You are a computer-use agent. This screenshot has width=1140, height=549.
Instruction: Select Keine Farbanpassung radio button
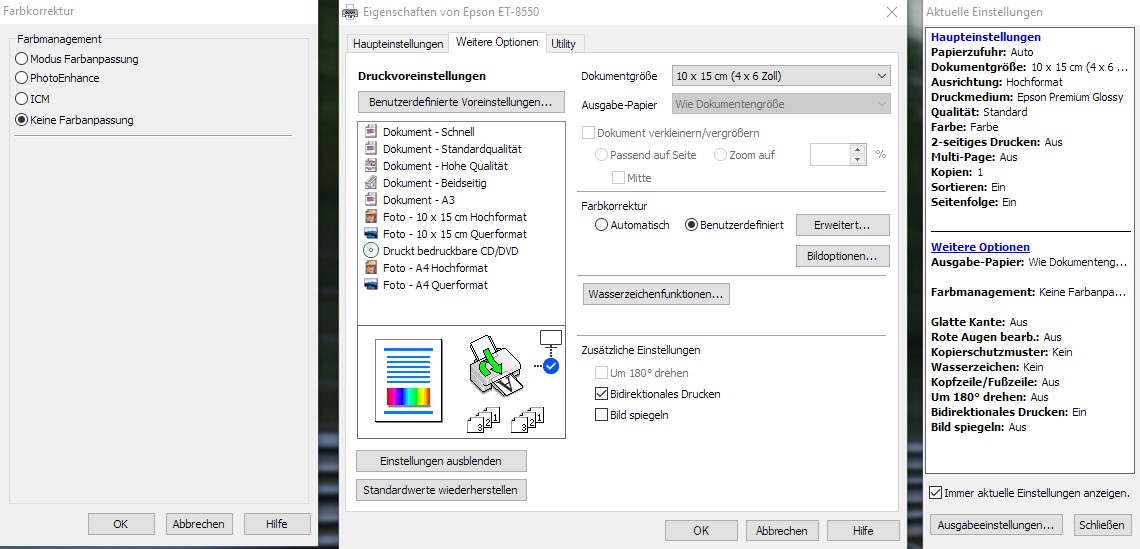tap(22, 120)
